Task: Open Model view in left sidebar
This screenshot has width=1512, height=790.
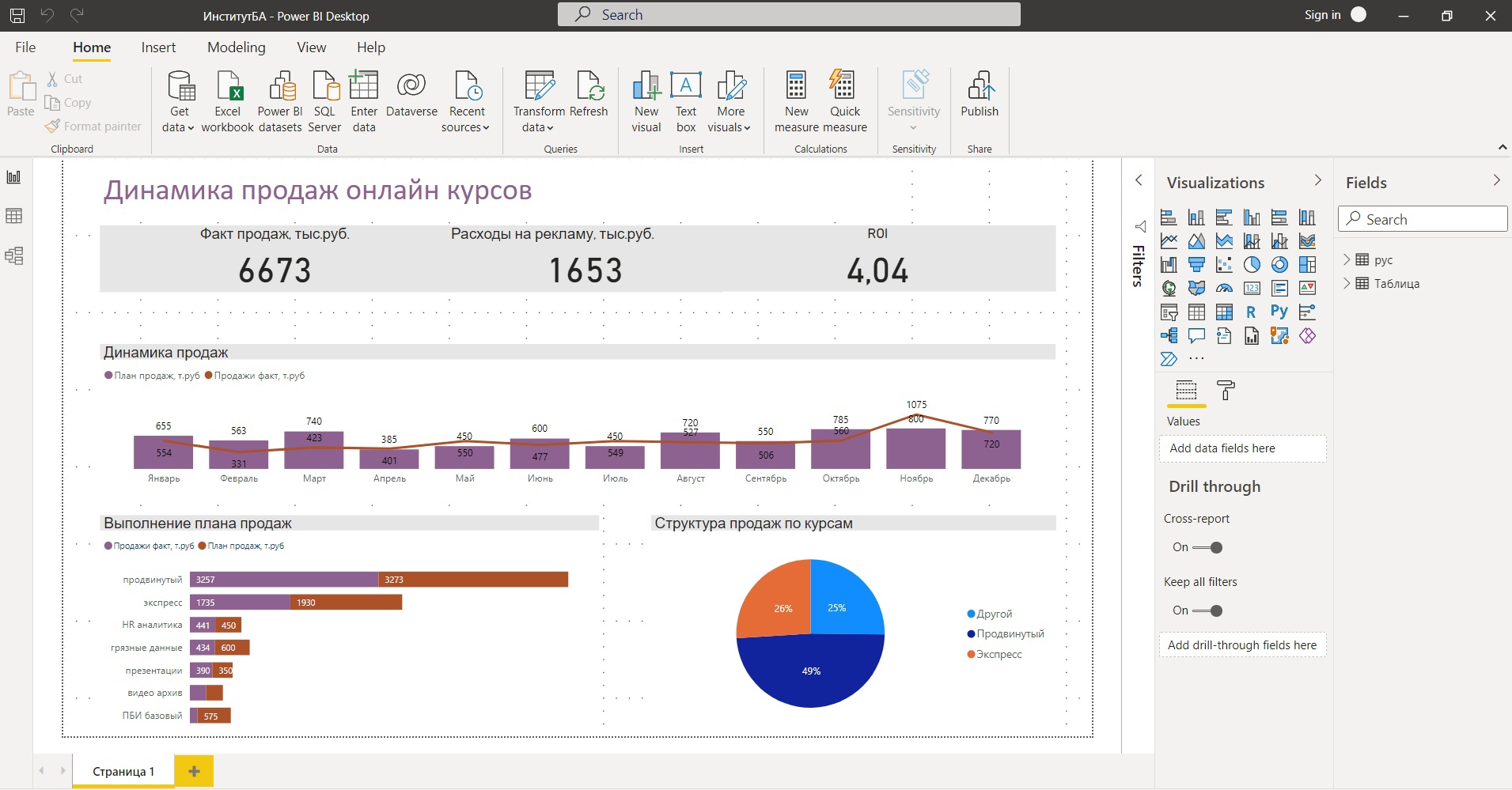Action: click(x=14, y=255)
